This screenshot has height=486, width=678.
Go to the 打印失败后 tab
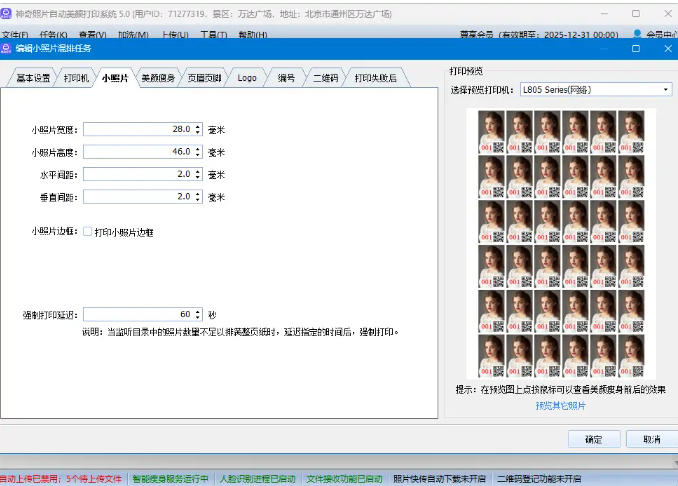tap(375, 78)
